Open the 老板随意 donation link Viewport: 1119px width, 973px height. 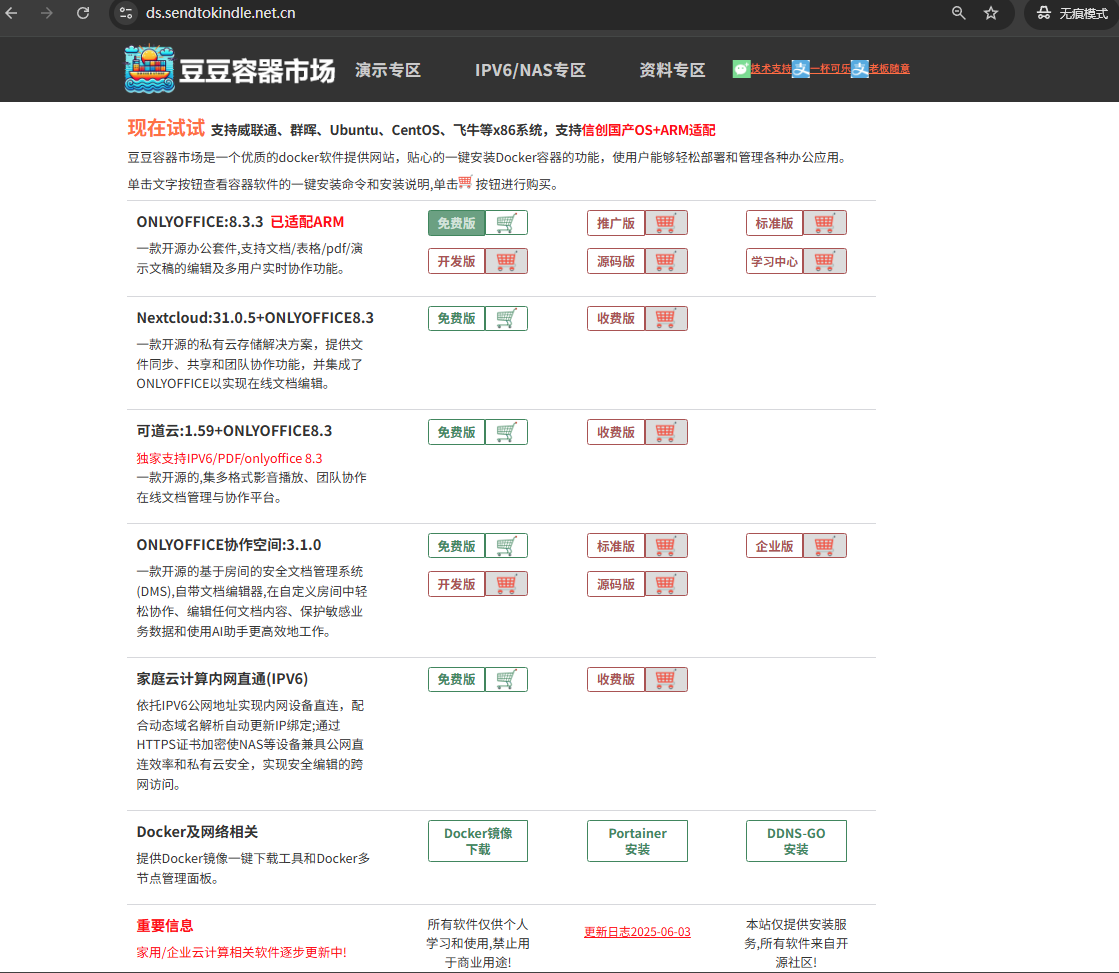click(x=890, y=69)
